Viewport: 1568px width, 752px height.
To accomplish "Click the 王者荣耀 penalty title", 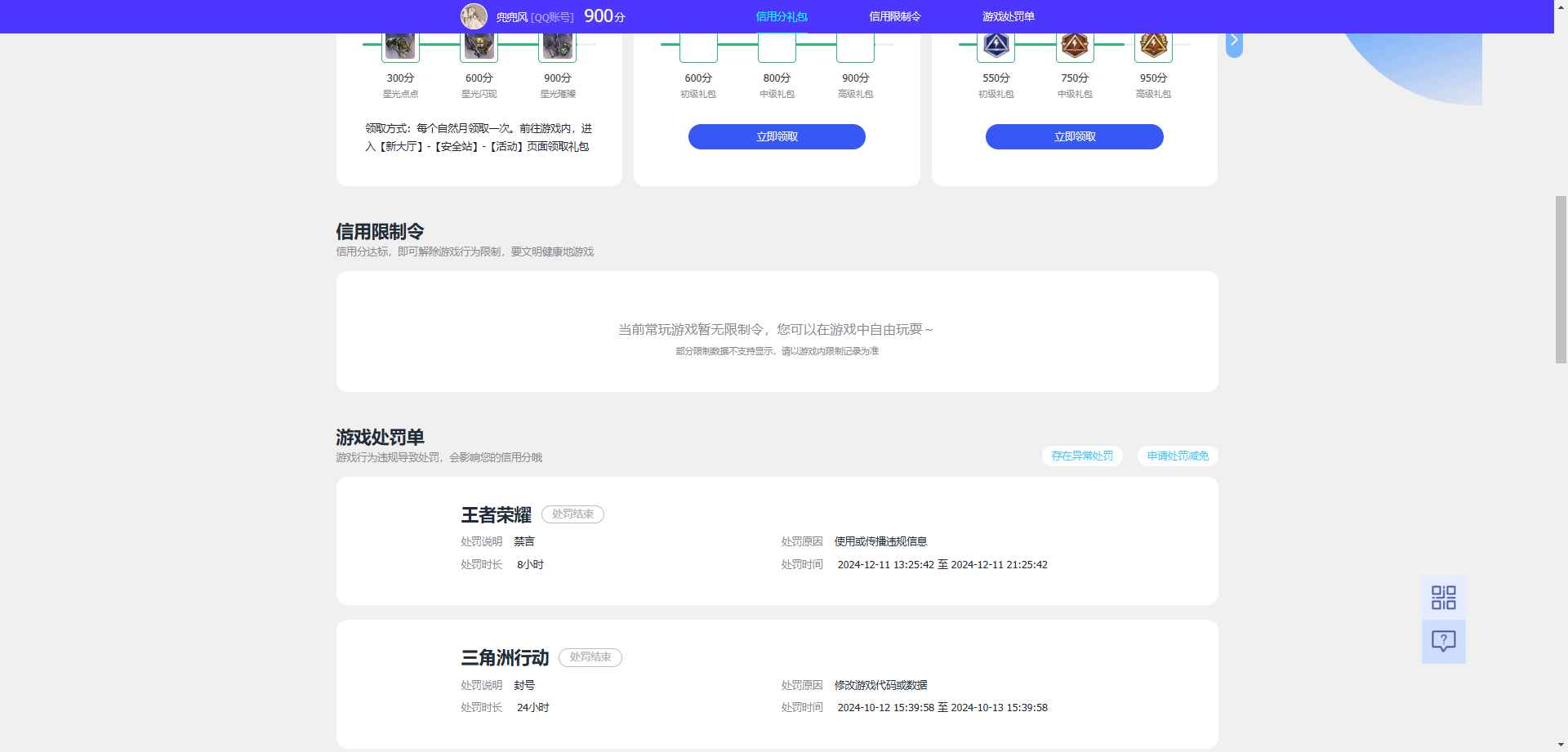I will 497,515.
